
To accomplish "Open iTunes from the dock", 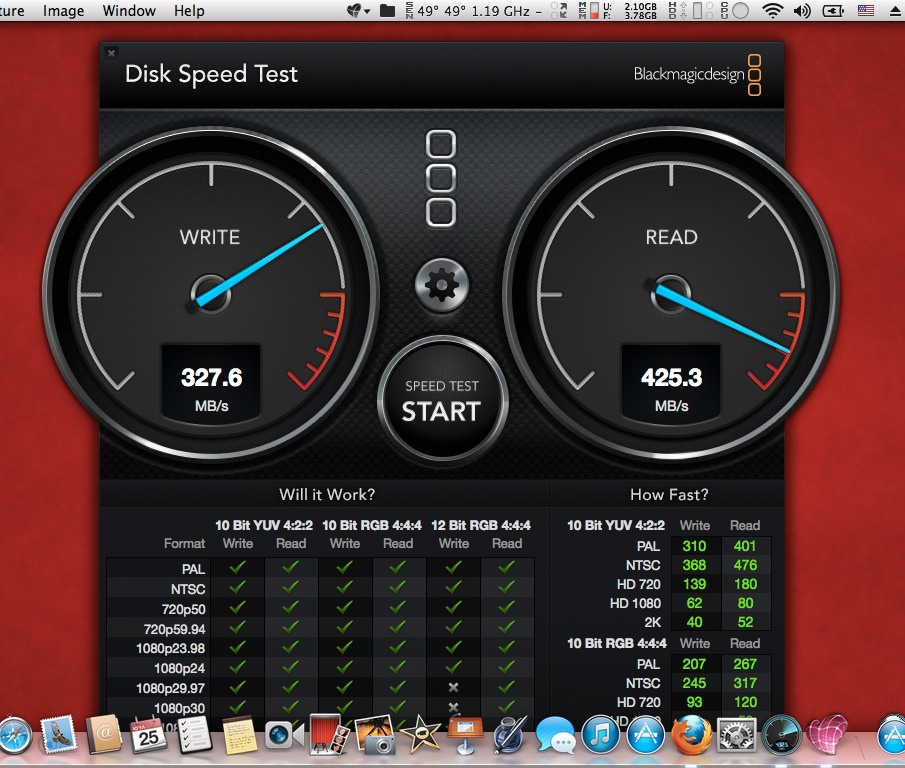I will (600, 735).
